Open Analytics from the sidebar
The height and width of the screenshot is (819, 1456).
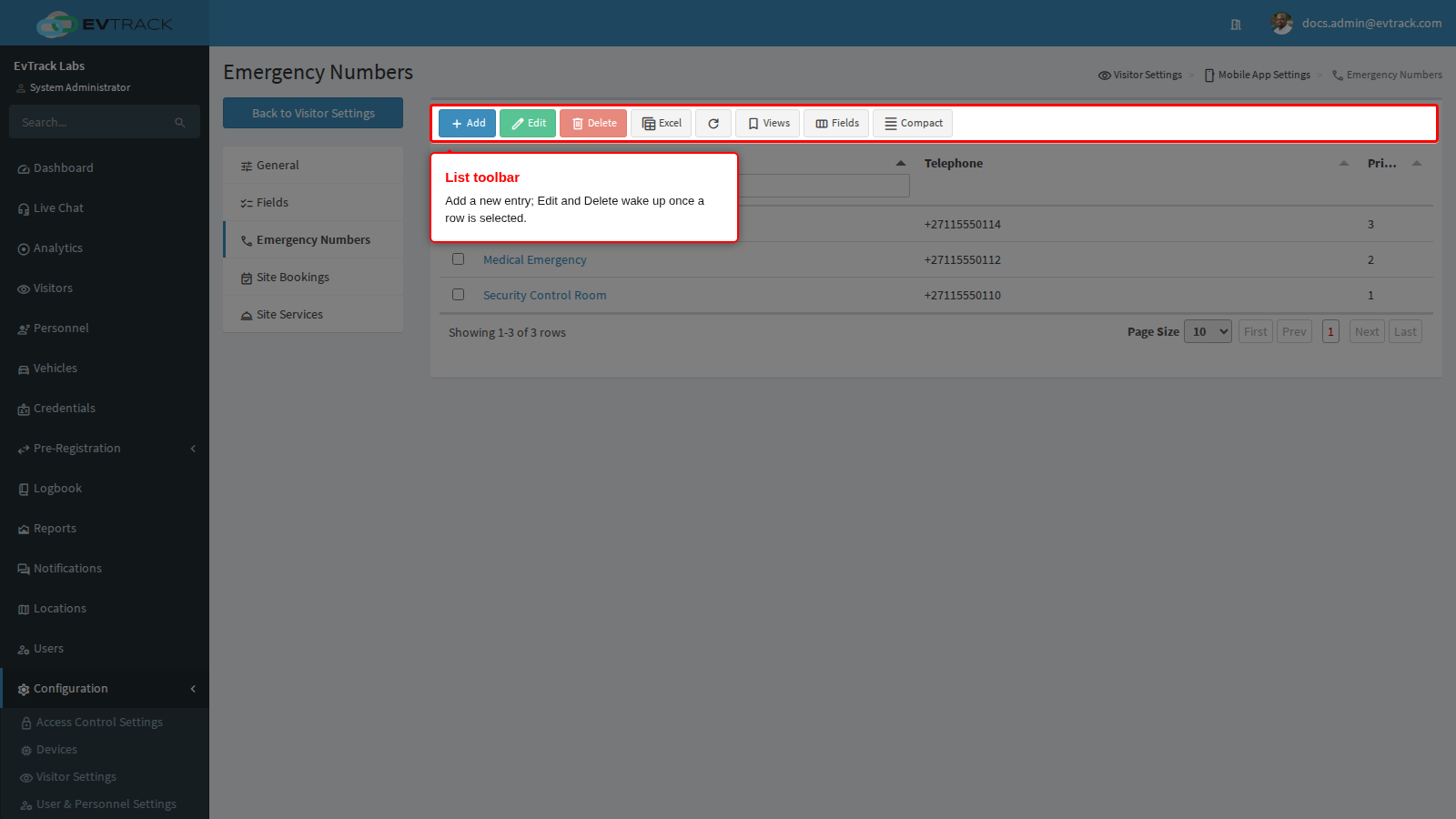pos(105,248)
